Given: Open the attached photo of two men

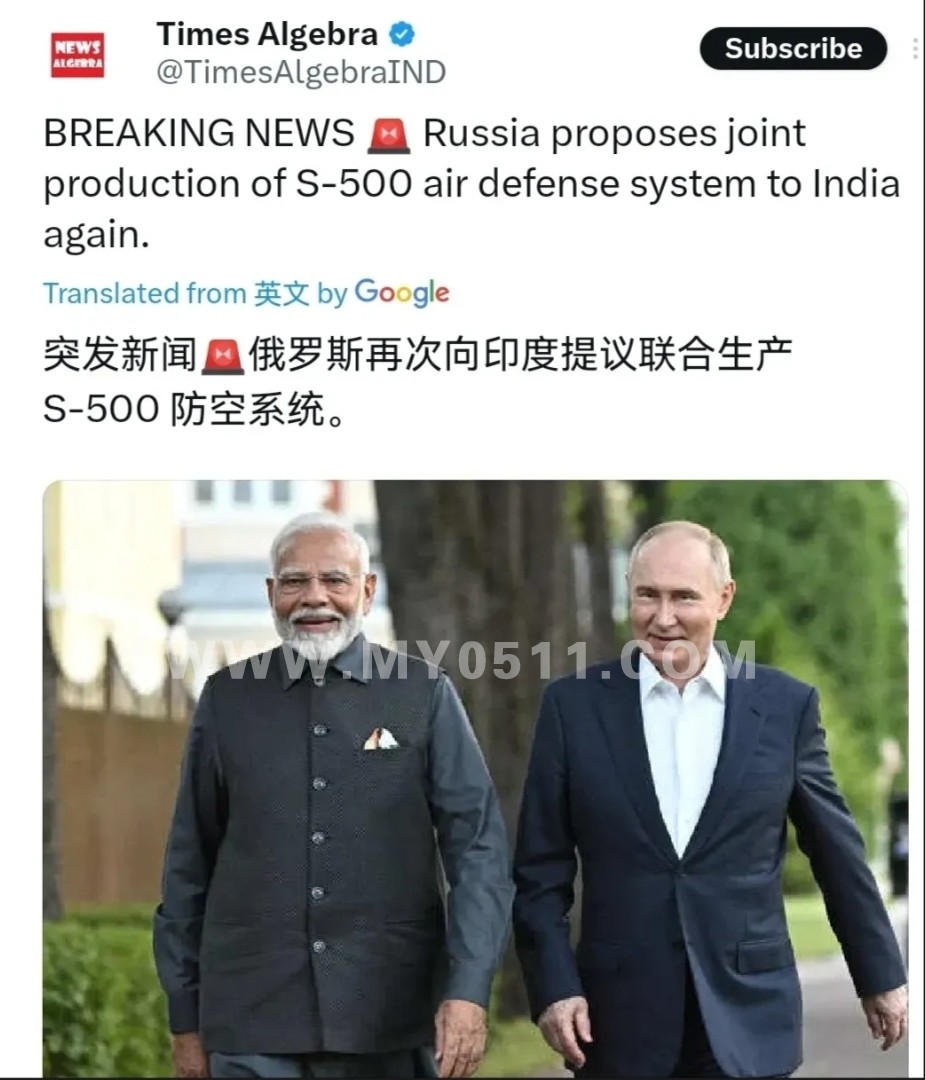Looking at the screenshot, I should point(475,778).
